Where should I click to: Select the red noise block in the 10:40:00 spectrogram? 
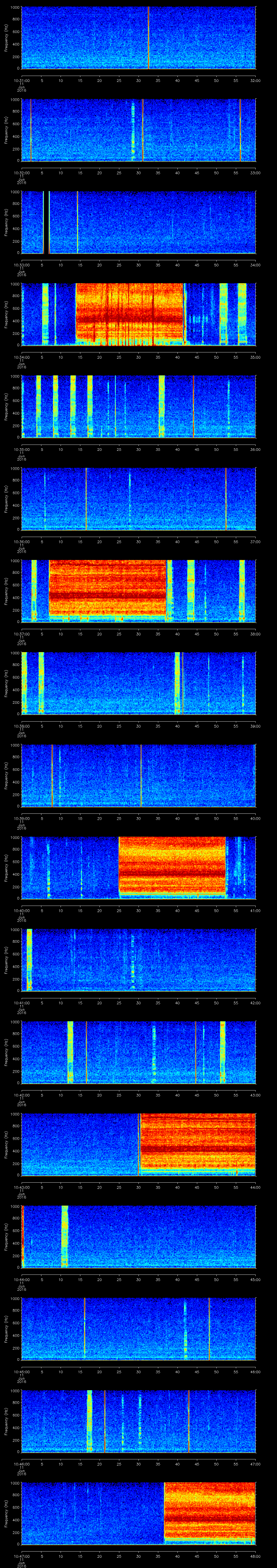tap(172, 867)
